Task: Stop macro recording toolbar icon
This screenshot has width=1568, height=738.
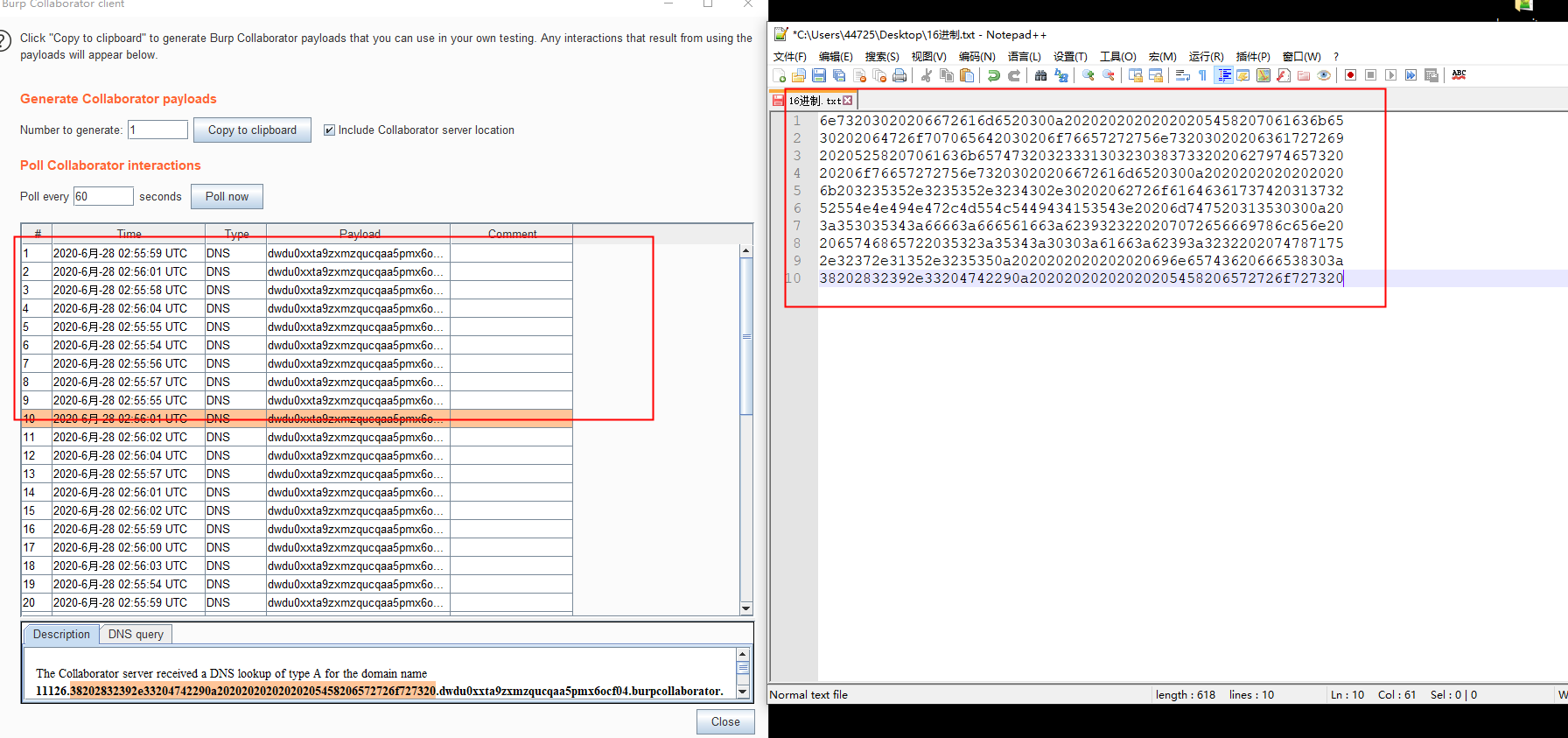Action: click(x=1371, y=75)
